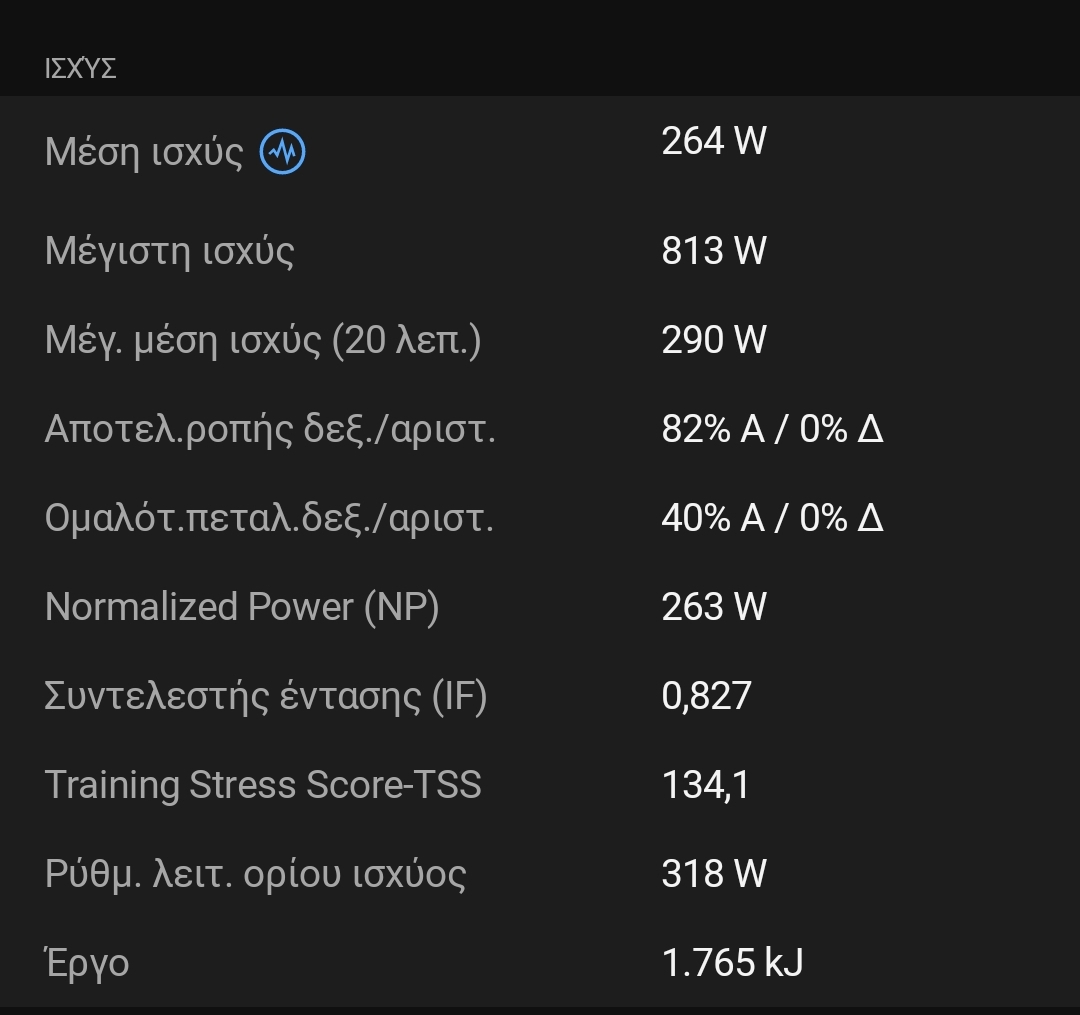Tap the ΙΣΧΥΣ section header
This screenshot has height=1015, width=1080.
tap(81, 69)
